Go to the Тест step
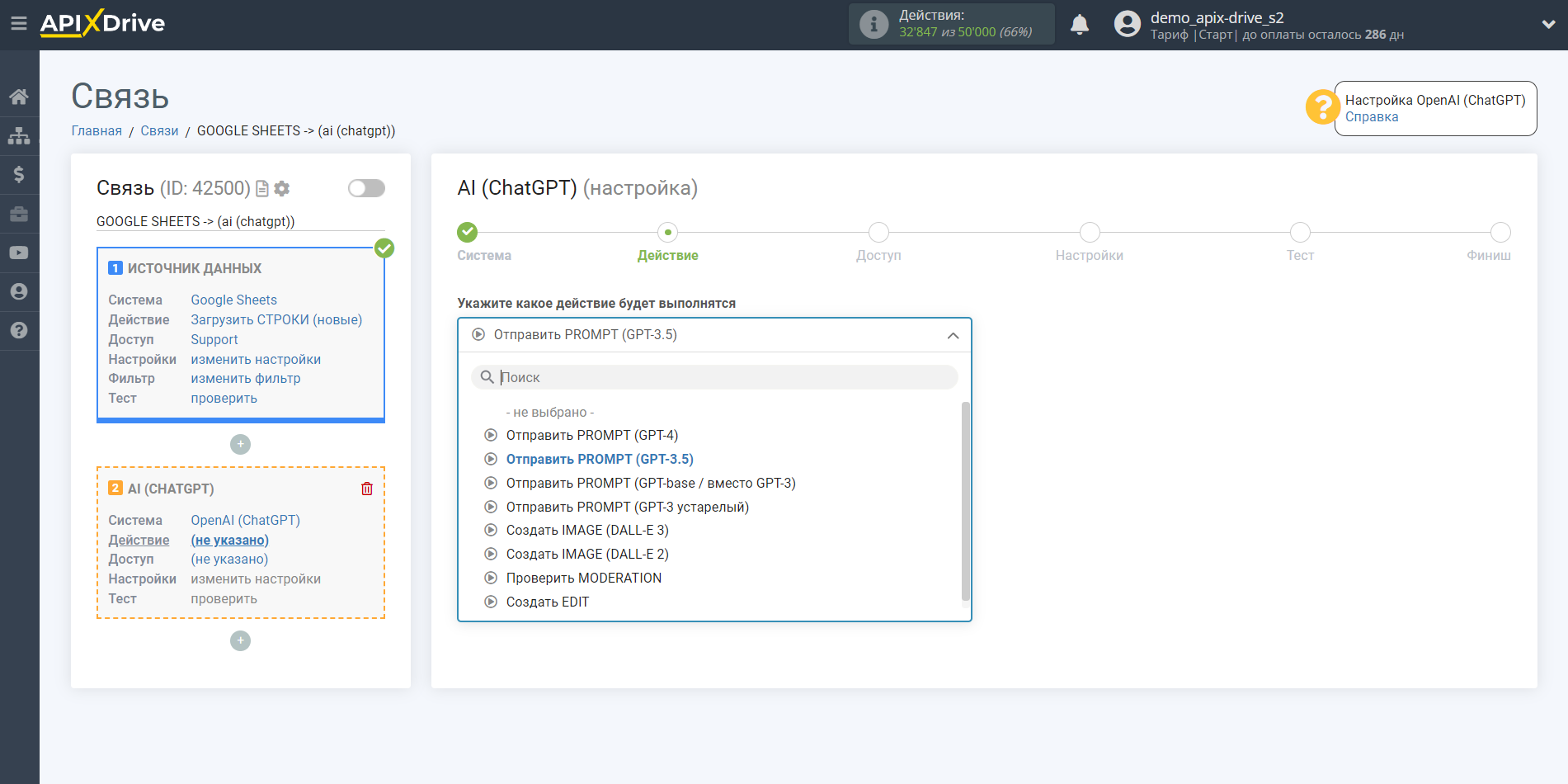 [1300, 232]
